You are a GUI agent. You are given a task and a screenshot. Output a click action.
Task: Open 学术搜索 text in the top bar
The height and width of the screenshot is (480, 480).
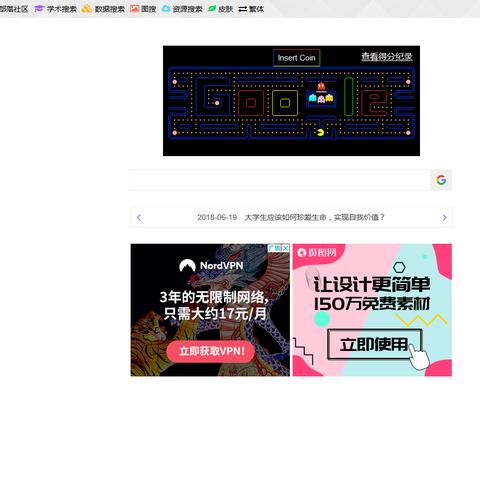(62, 9)
